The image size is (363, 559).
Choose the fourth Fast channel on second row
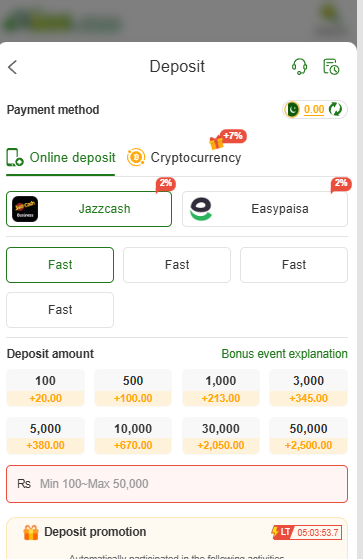click(60, 310)
